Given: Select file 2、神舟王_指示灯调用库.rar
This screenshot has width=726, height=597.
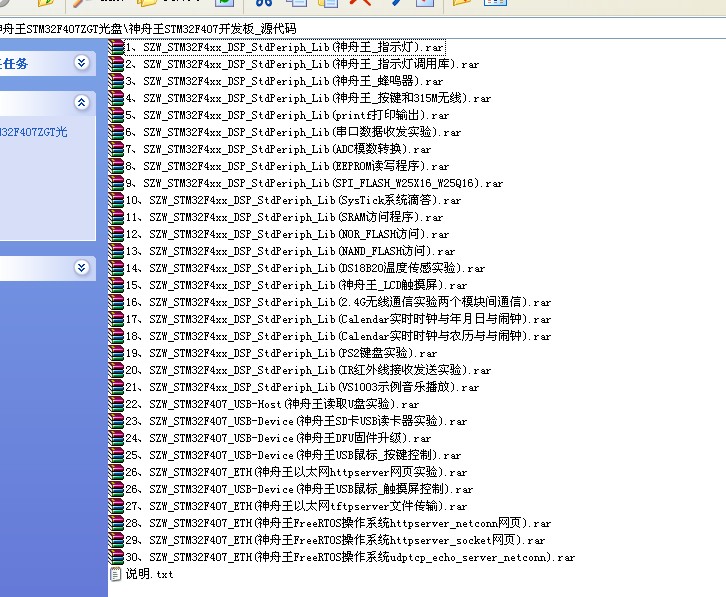Looking at the screenshot, I should 302,64.
